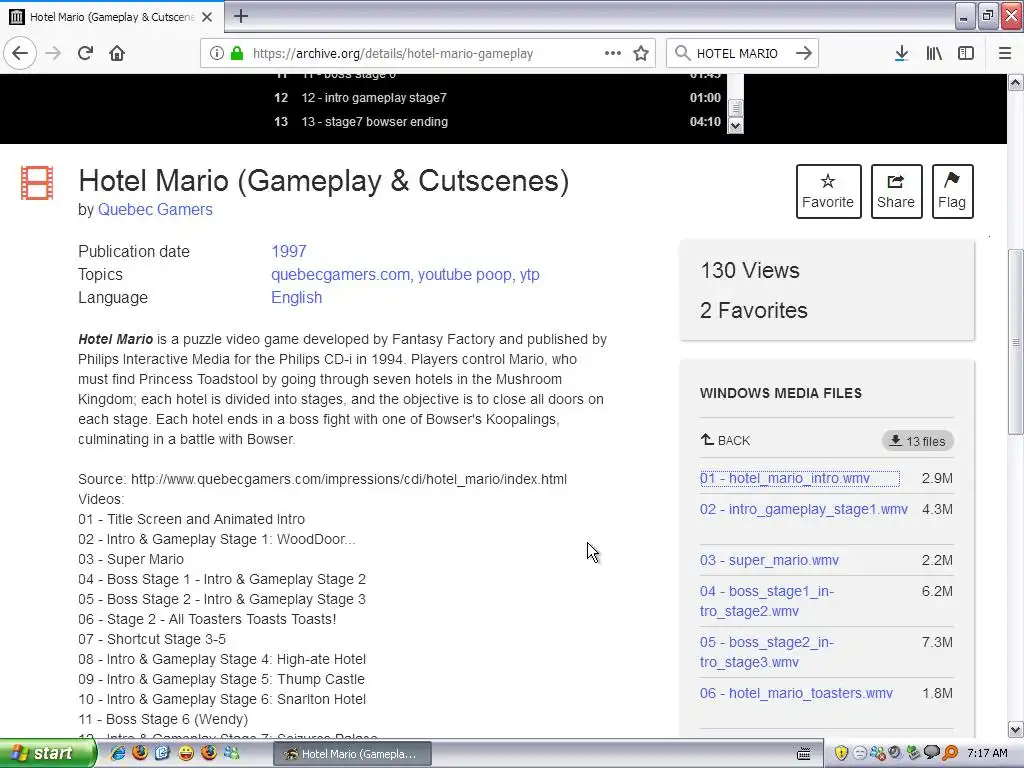Viewport: 1024px width, 768px height.
Task: Click the 130 Views statistic
Action: click(750, 270)
